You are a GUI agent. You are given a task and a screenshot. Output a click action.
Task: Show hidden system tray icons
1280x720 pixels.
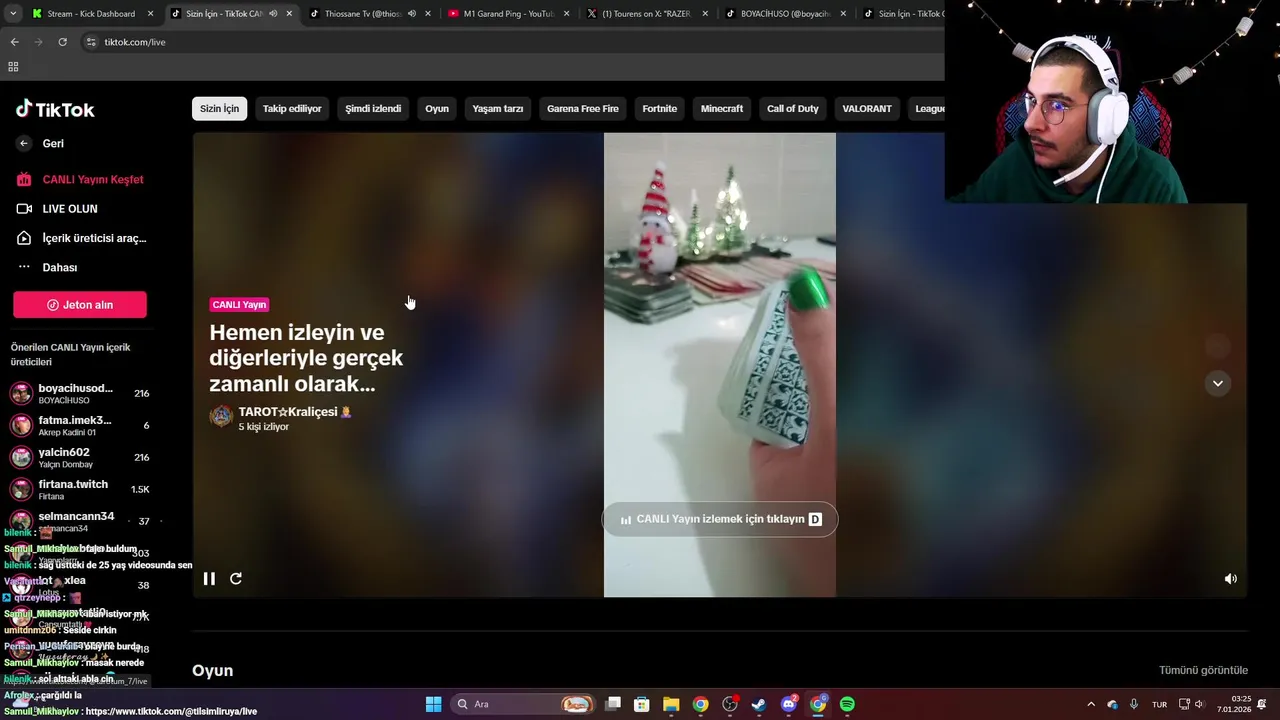coord(1091,704)
